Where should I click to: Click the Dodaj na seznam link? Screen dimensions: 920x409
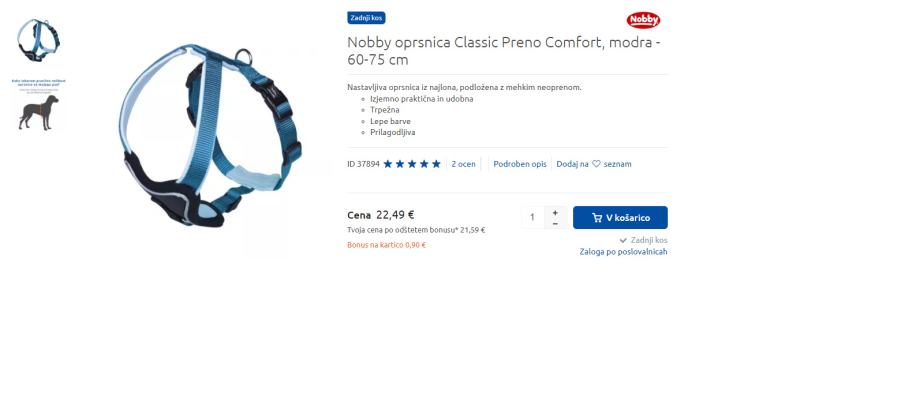point(594,164)
